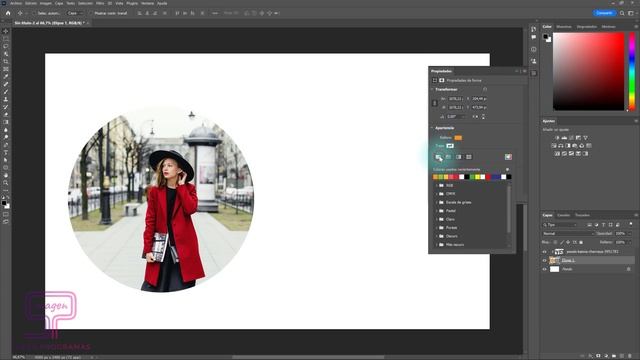Expand the Escala de grises swatch folder

point(436,202)
